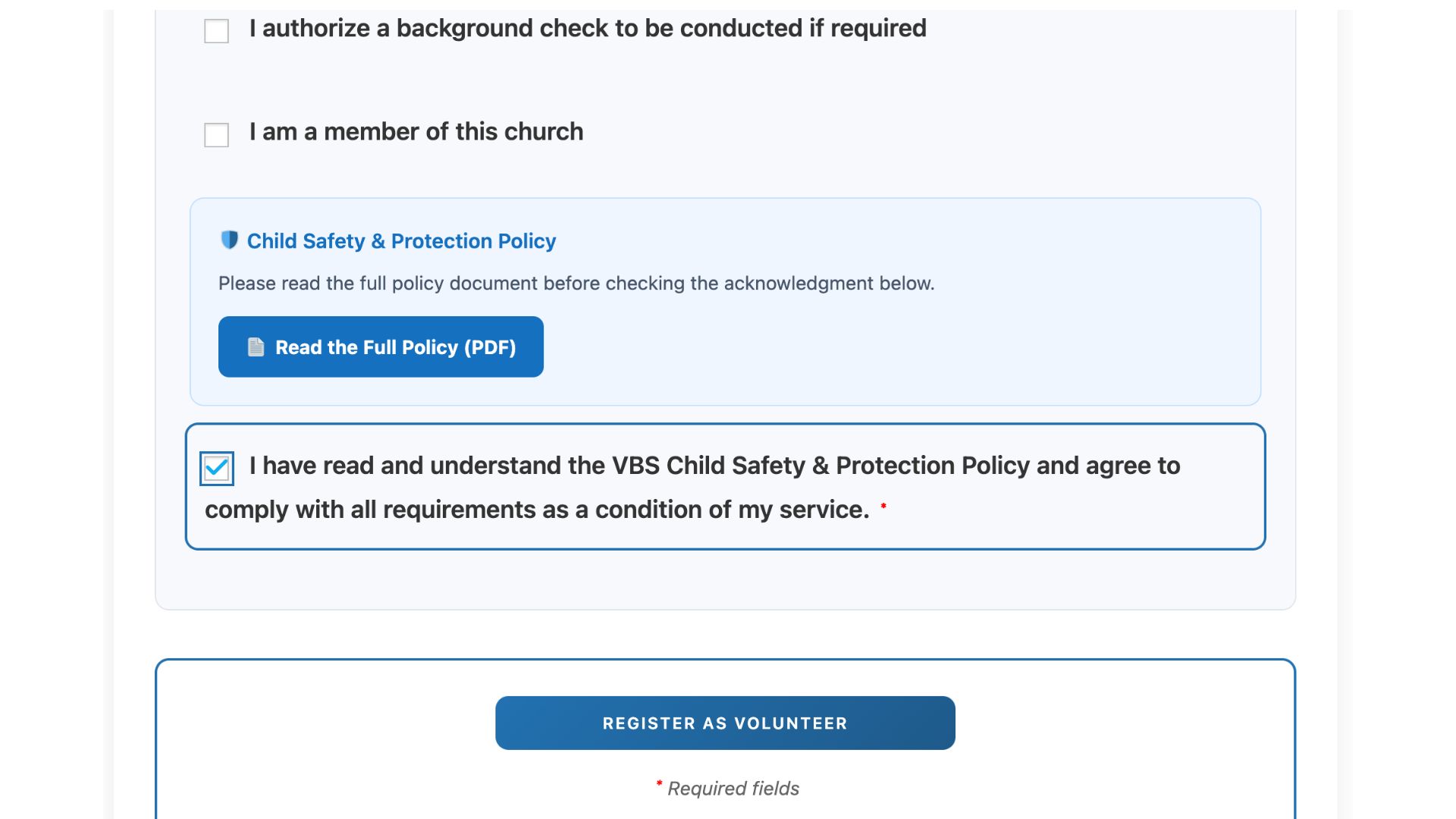Click the italic "Required fields" note
This screenshot has width=1456, height=819.
pyautogui.click(x=733, y=789)
